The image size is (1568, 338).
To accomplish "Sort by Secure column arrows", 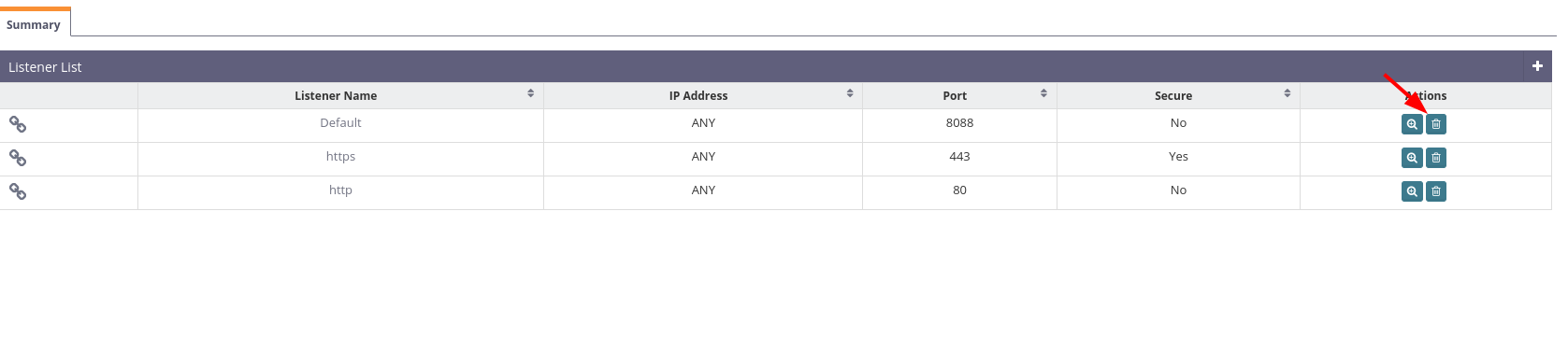I will 1287,93.
